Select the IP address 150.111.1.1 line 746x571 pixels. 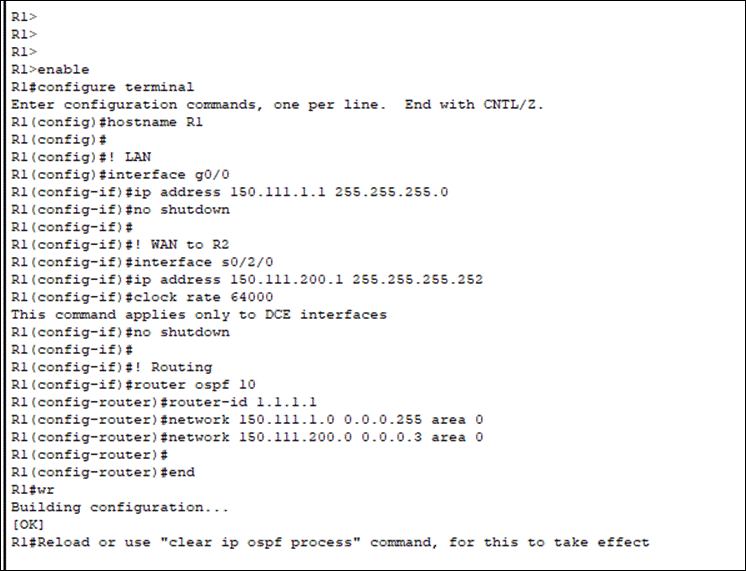(x=229, y=192)
